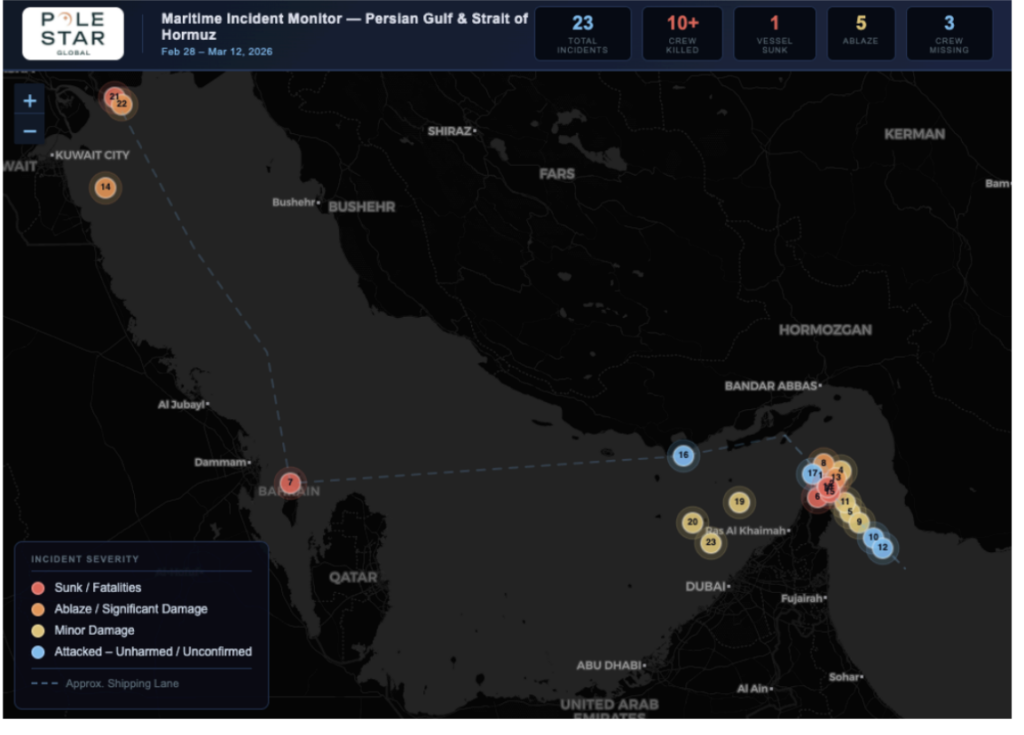
Task: Select incident marker 14 near Kuwait City
Action: pos(105,188)
